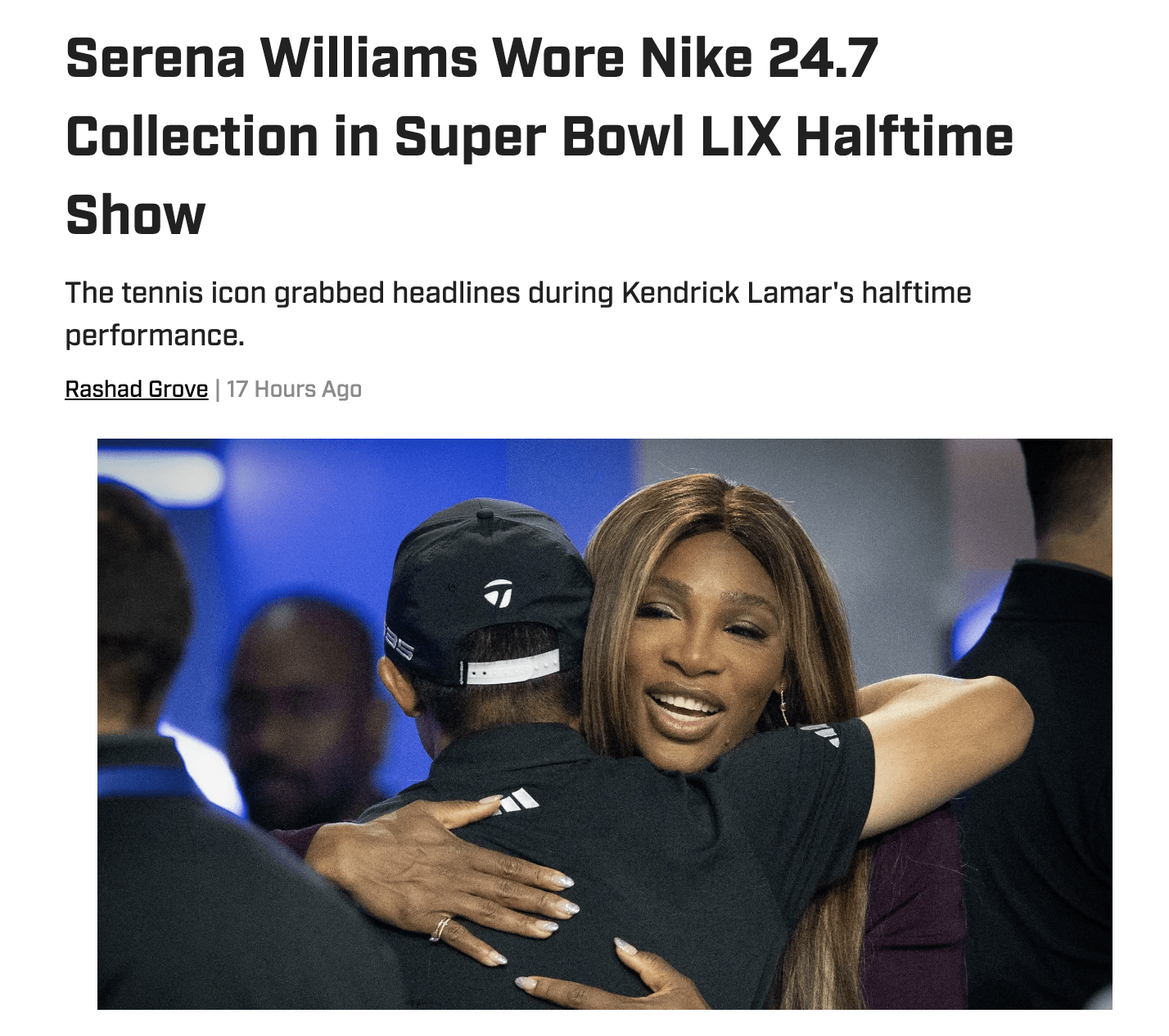This screenshot has height=1036, width=1169.
Task: Click the TaylorMade logo on the black cap
Action: click(498, 593)
